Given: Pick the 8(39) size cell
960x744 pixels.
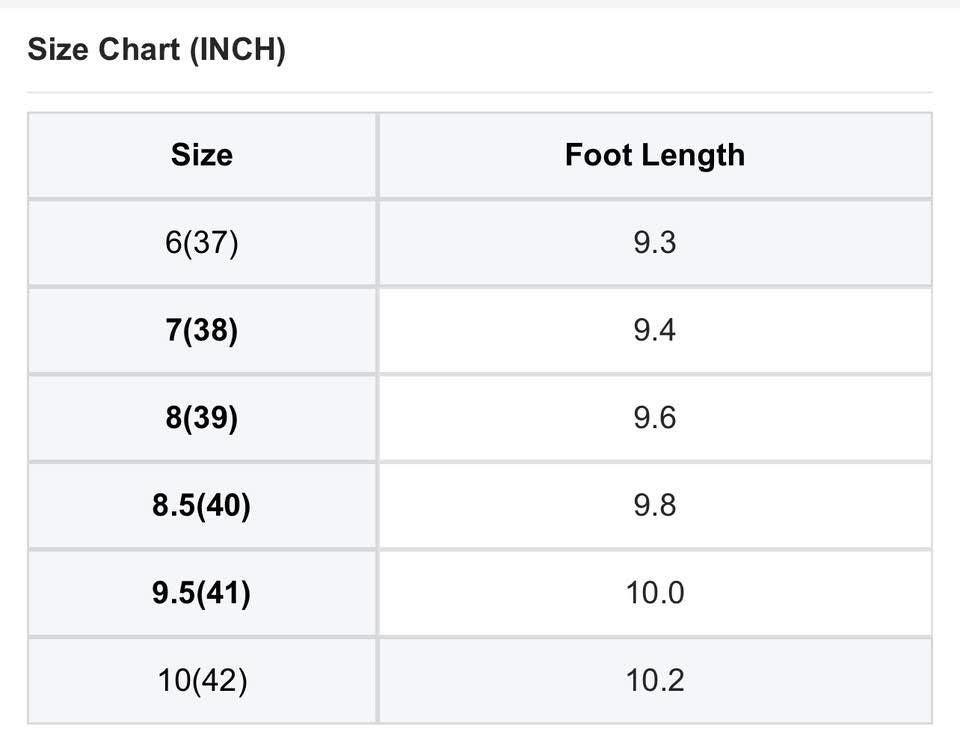Looking at the screenshot, I should [x=202, y=418].
